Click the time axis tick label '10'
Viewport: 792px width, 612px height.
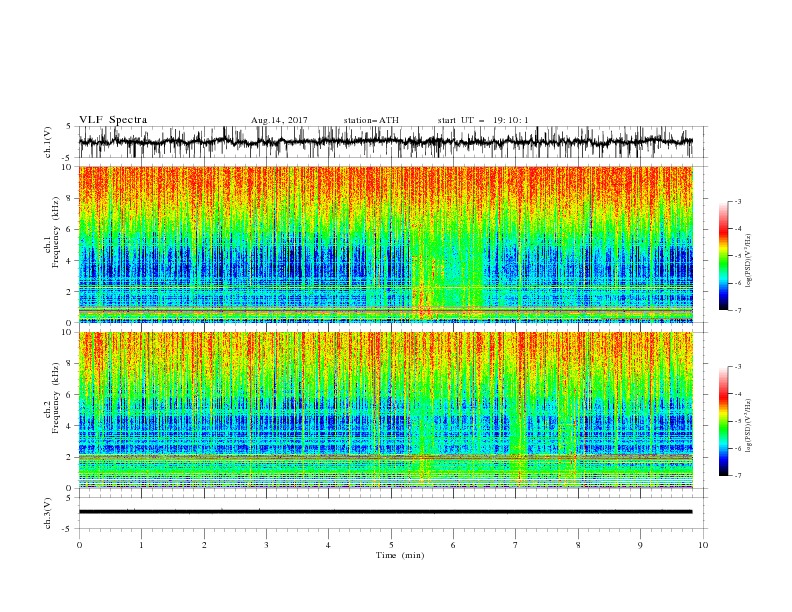703,545
